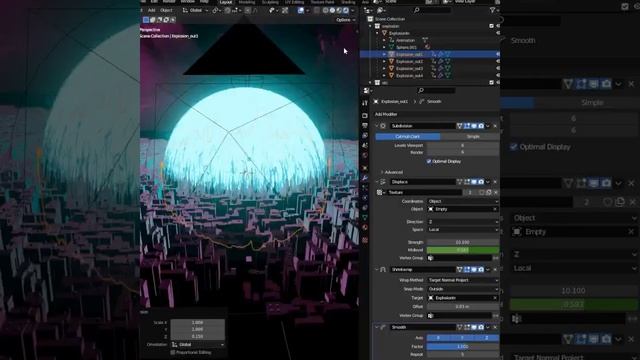
Task: Click the Smooth Factor slider
Action: [x=463, y=346]
